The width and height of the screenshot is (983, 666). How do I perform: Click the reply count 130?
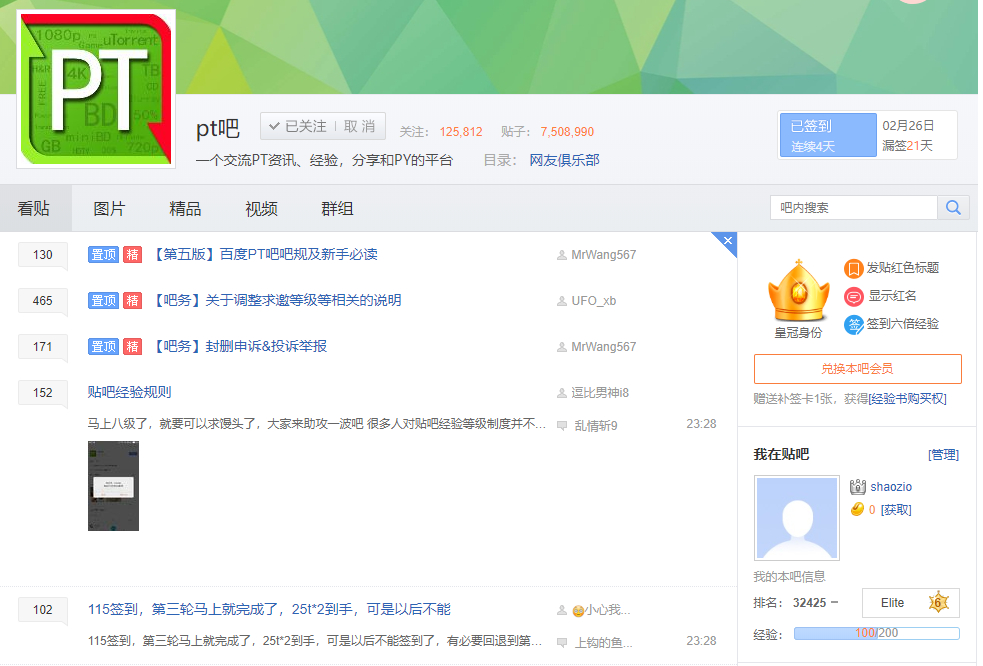43,255
